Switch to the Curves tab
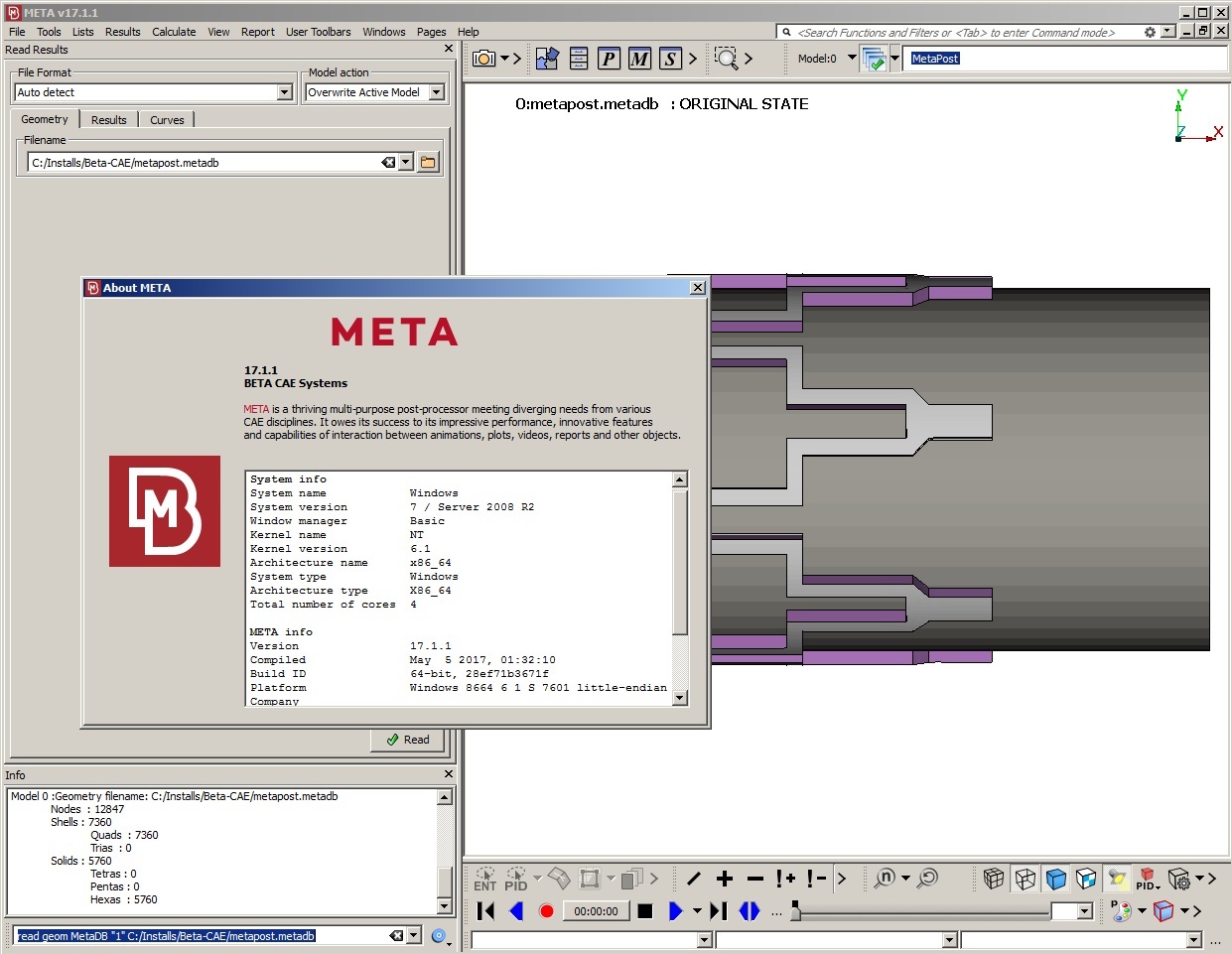The height and width of the screenshot is (954, 1232). (167, 120)
